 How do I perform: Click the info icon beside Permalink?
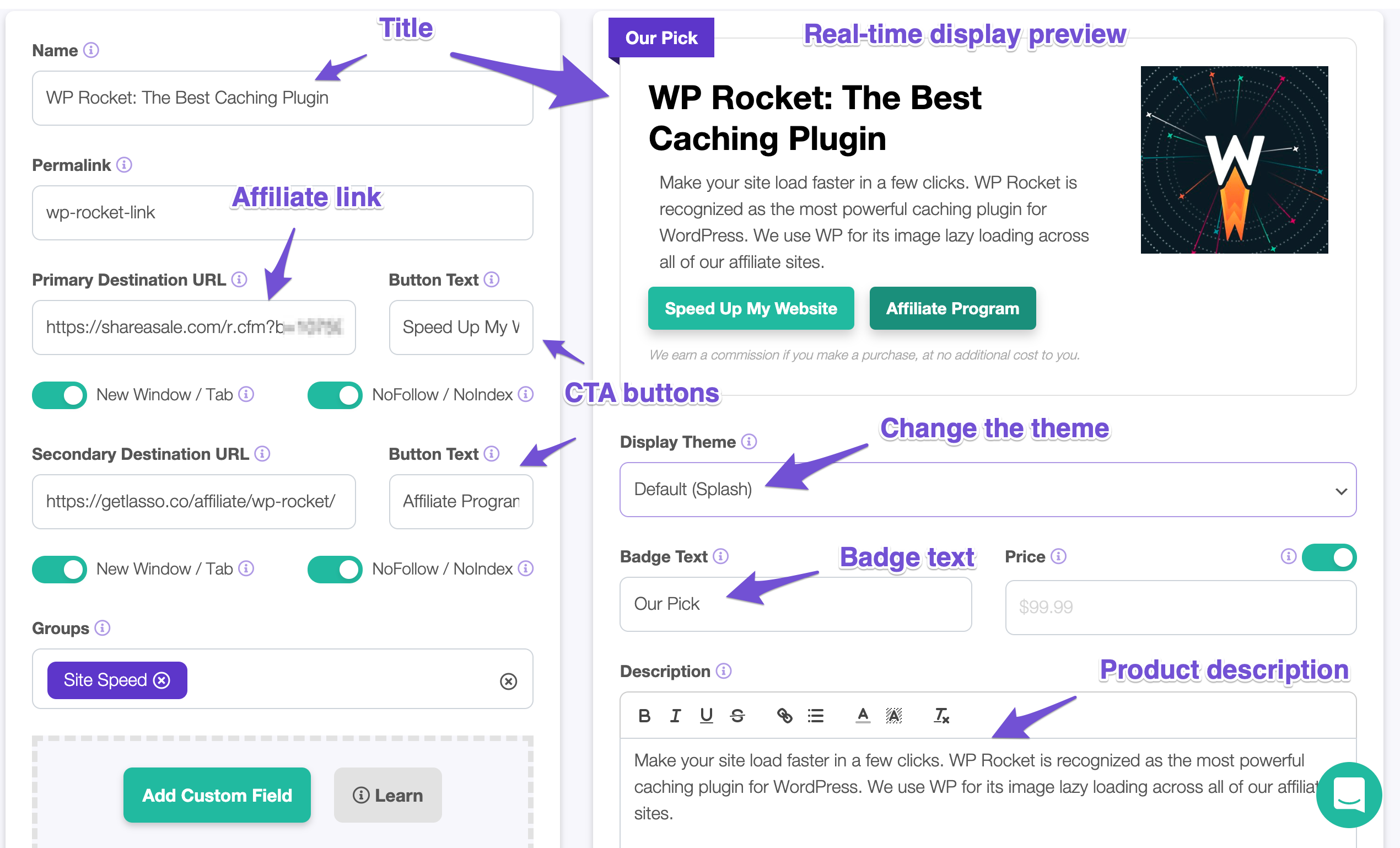click(x=124, y=165)
